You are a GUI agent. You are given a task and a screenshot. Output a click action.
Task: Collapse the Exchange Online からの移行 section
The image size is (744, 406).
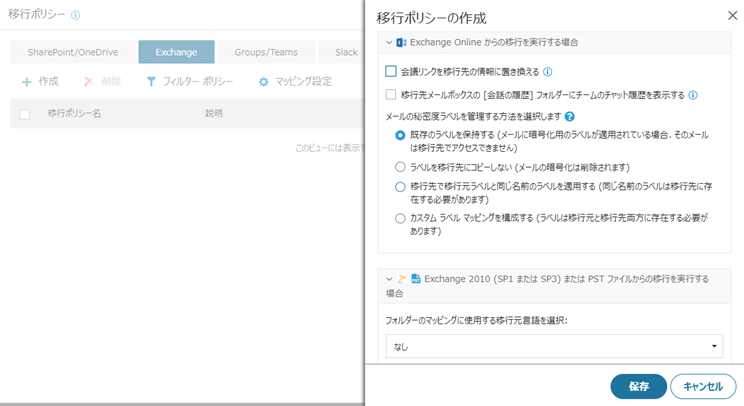pyautogui.click(x=389, y=42)
